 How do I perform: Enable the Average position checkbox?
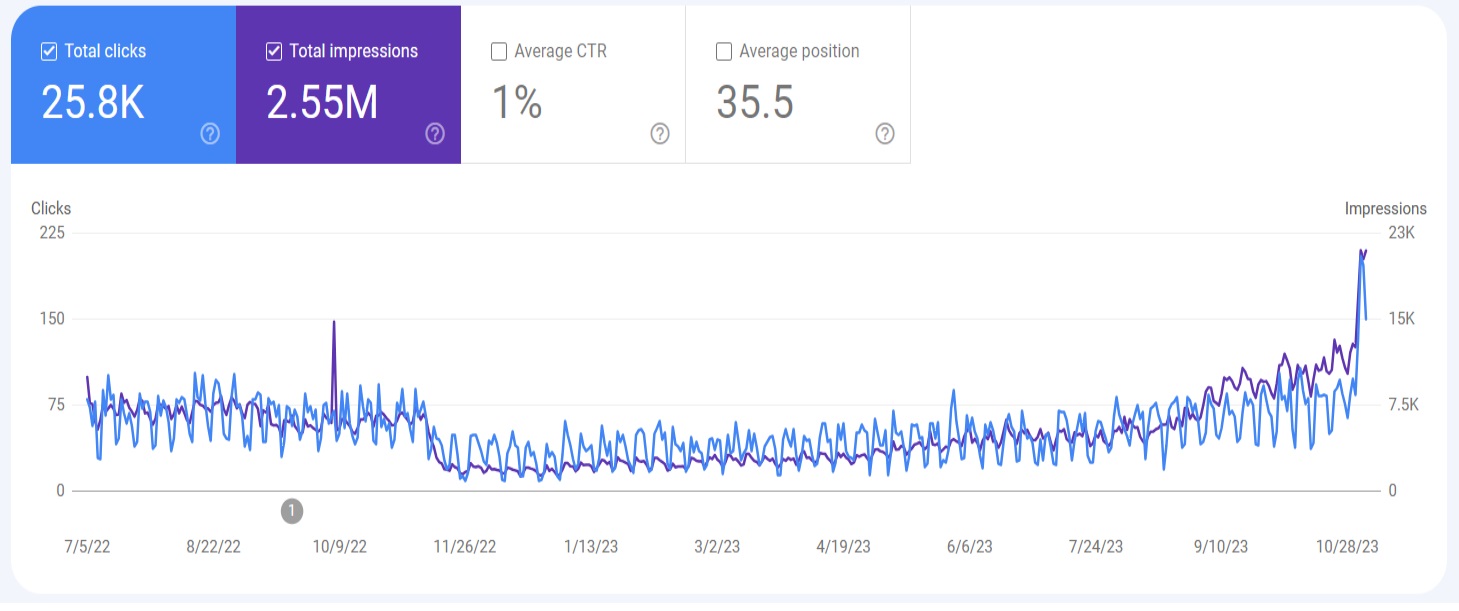click(723, 51)
